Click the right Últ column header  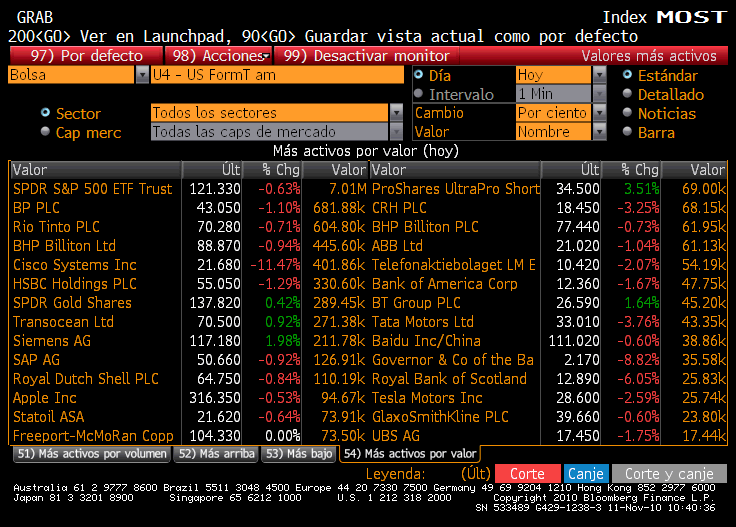[x=571, y=170]
